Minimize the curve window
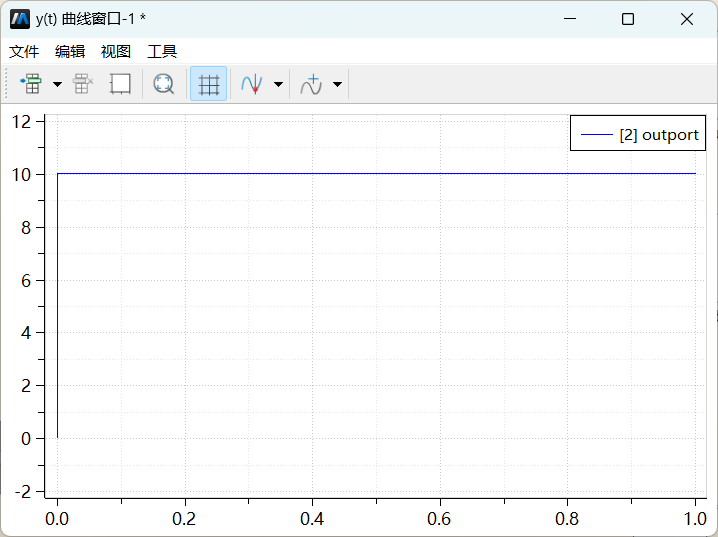Screen dimensions: 718x537 coord(570,19)
